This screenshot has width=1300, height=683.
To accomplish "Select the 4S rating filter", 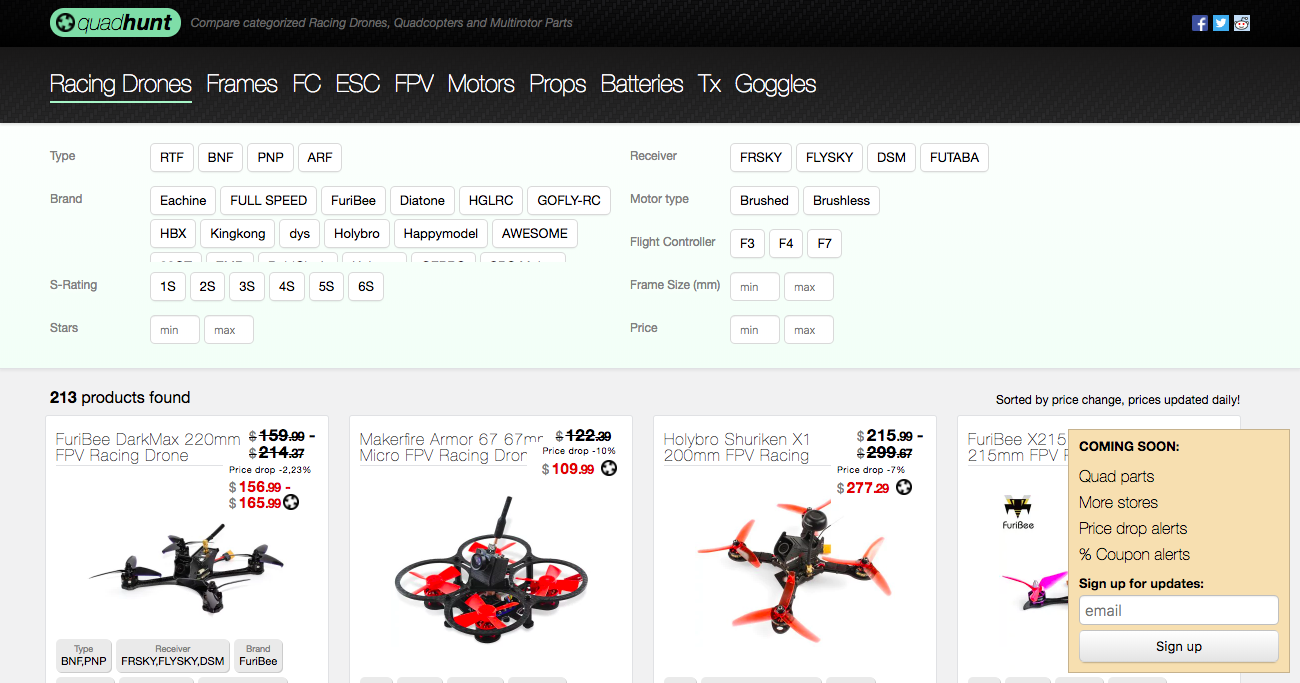I will (x=287, y=287).
